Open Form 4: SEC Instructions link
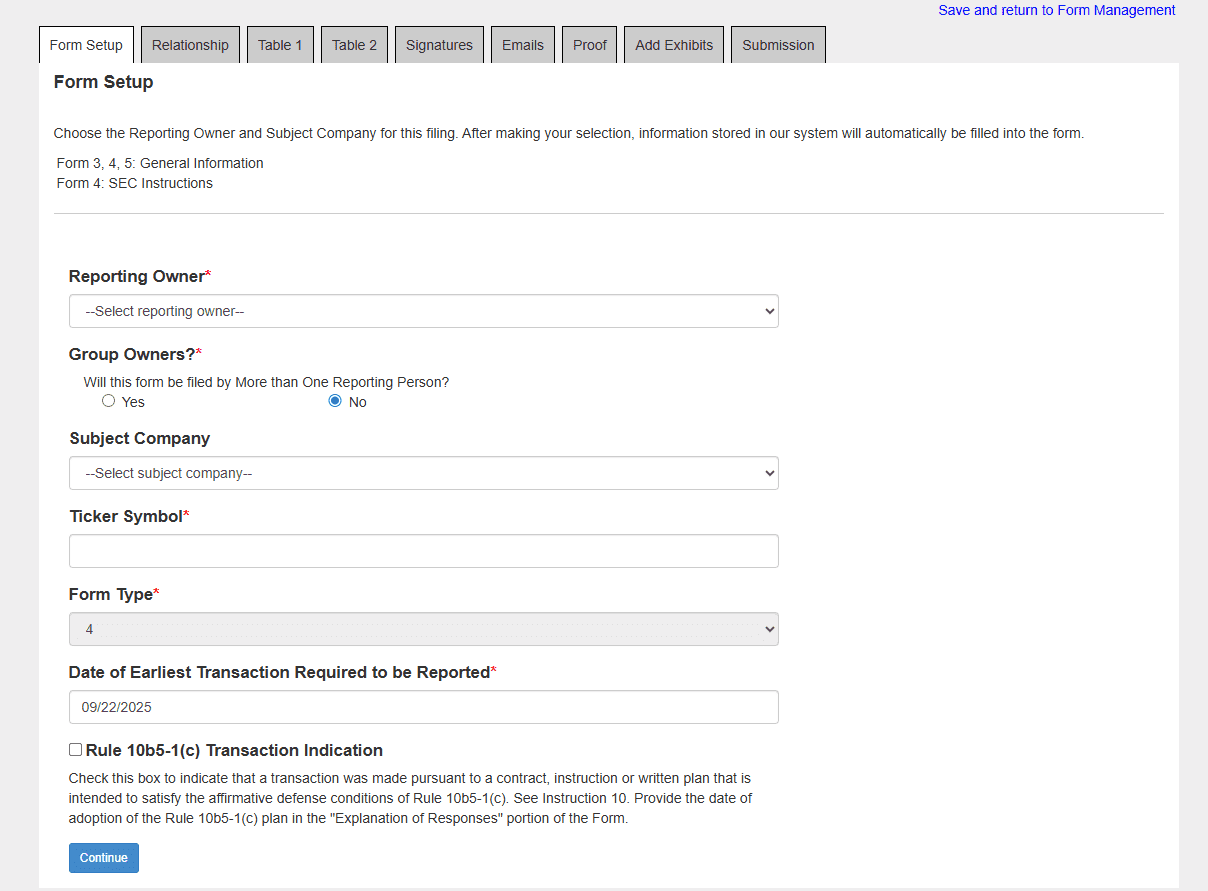 point(135,183)
